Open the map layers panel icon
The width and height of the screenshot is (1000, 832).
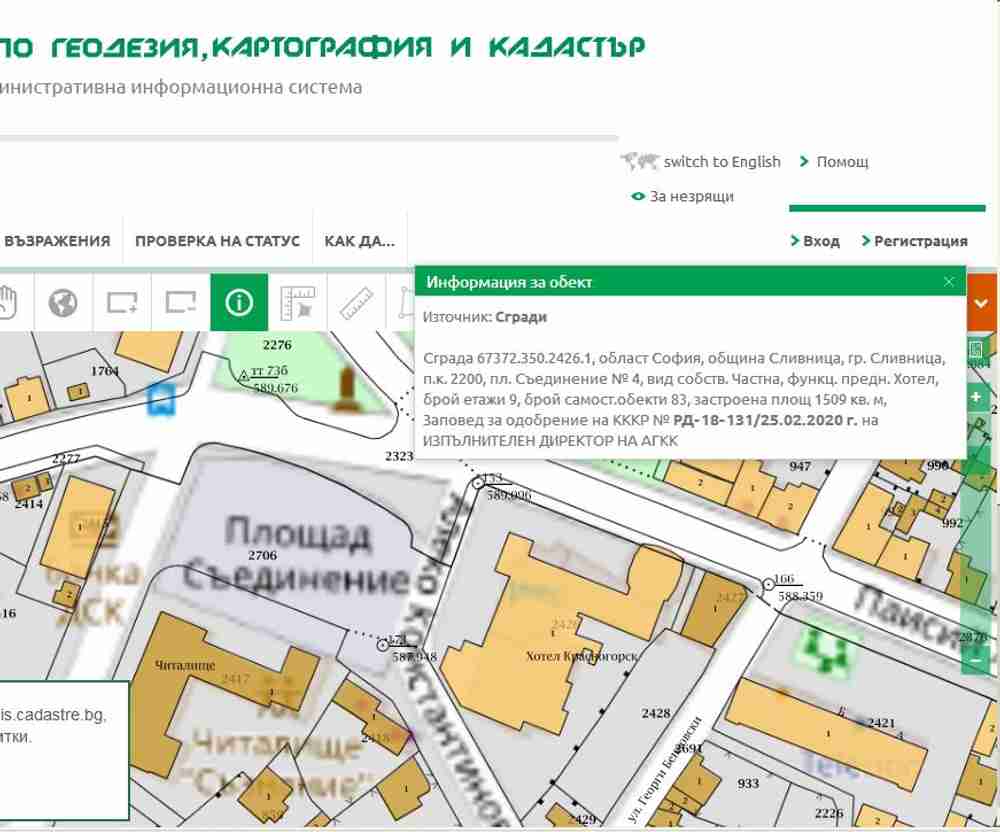[x=976, y=351]
